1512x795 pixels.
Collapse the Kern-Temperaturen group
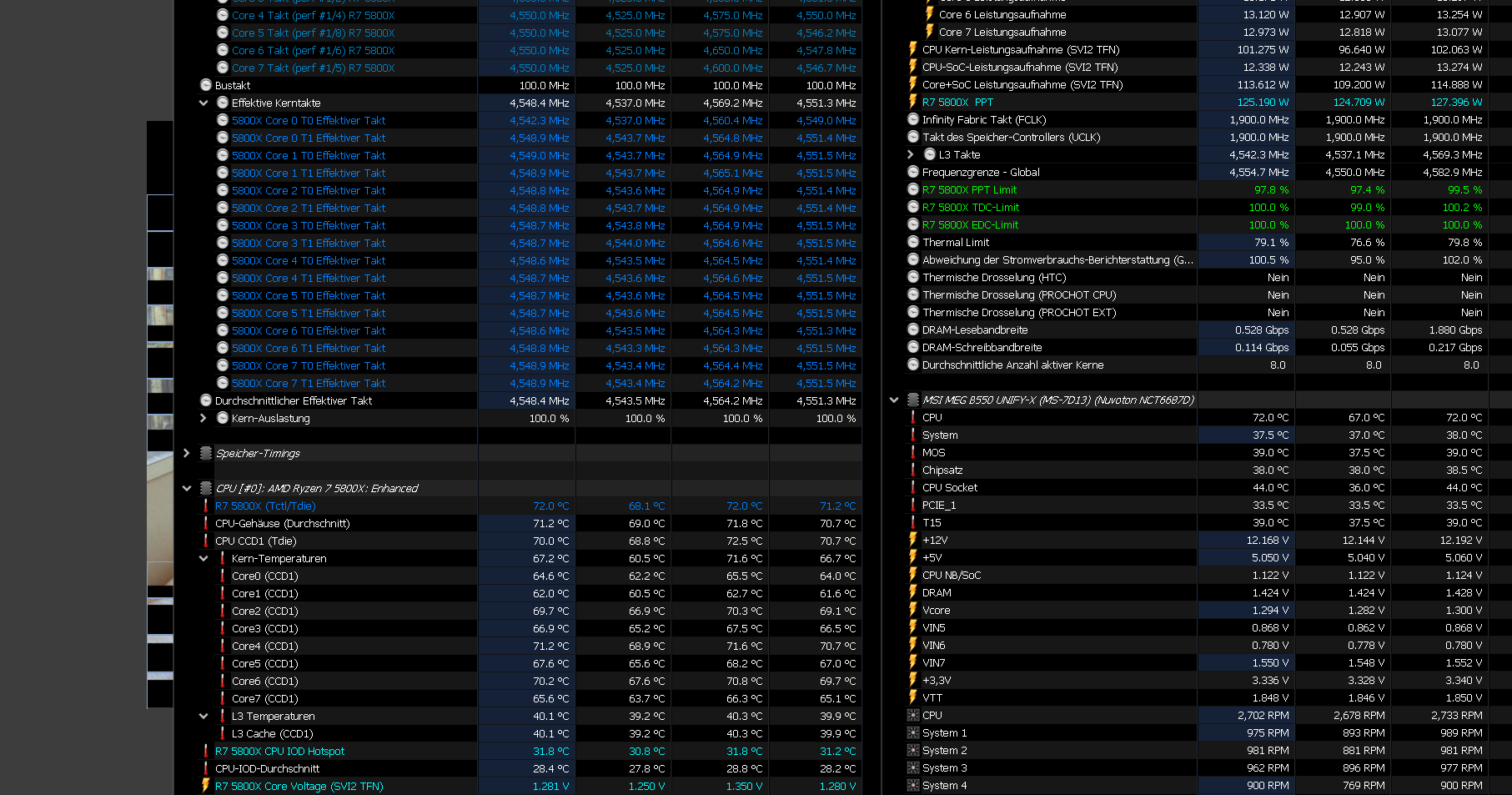(203, 559)
